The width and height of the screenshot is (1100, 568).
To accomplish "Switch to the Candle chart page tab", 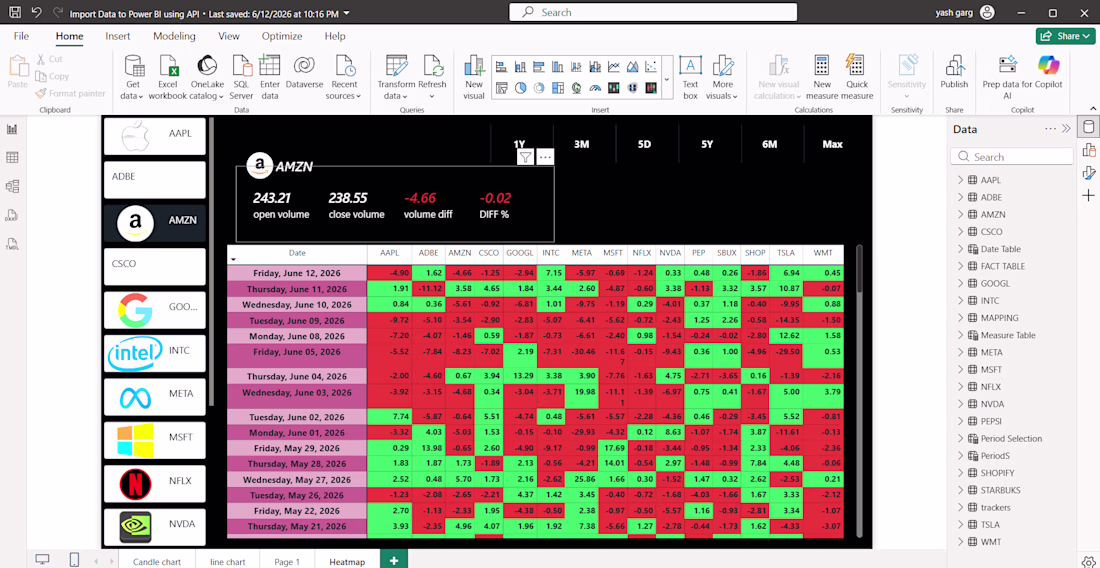I will pyautogui.click(x=156, y=562).
